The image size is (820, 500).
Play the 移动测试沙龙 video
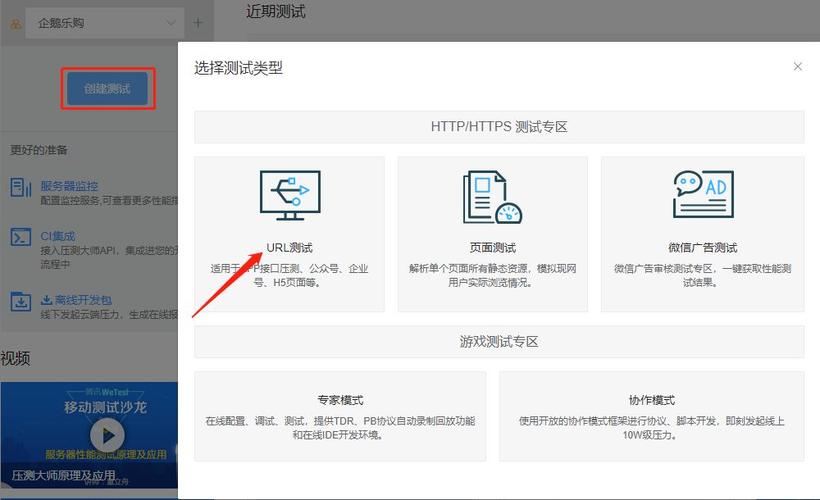(x=107, y=435)
